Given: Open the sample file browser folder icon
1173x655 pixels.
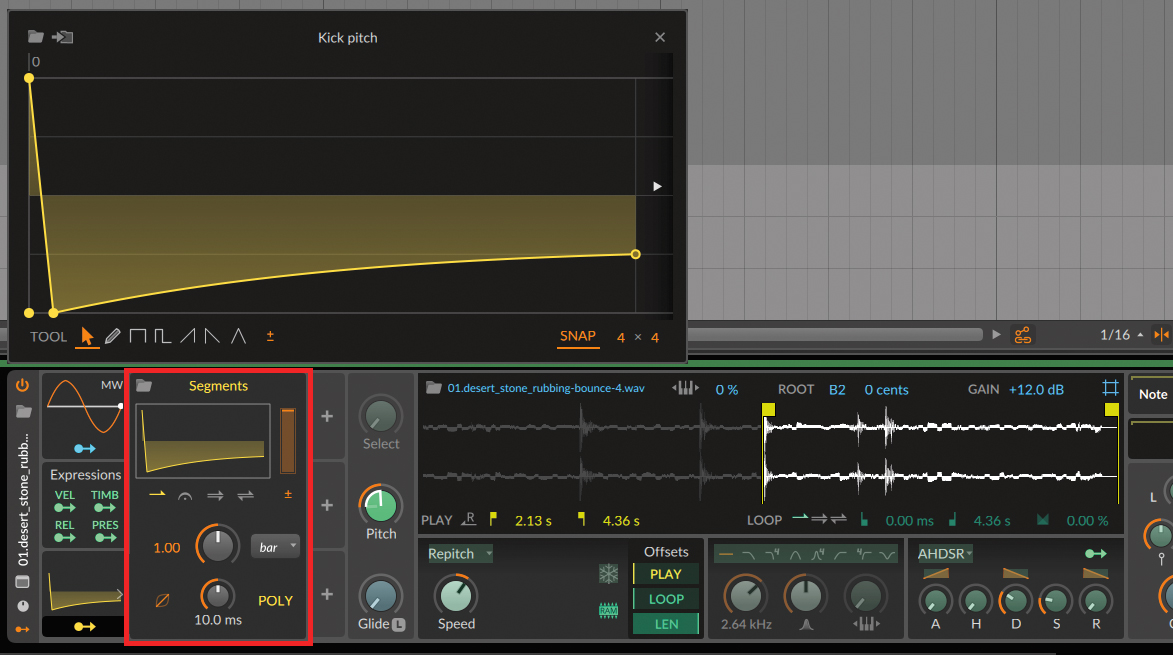Looking at the screenshot, I should 433,387.
